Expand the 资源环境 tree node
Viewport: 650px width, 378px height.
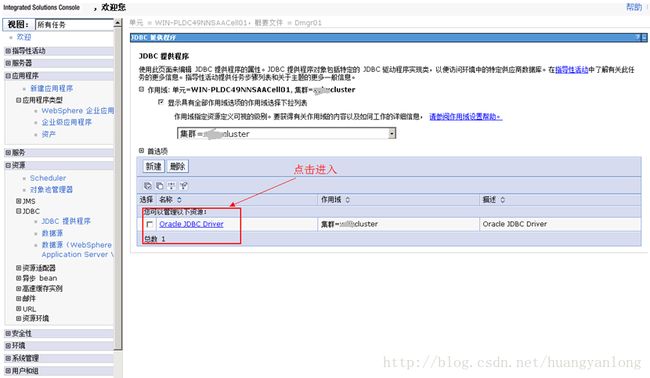pyautogui.click(x=19, y=318)
